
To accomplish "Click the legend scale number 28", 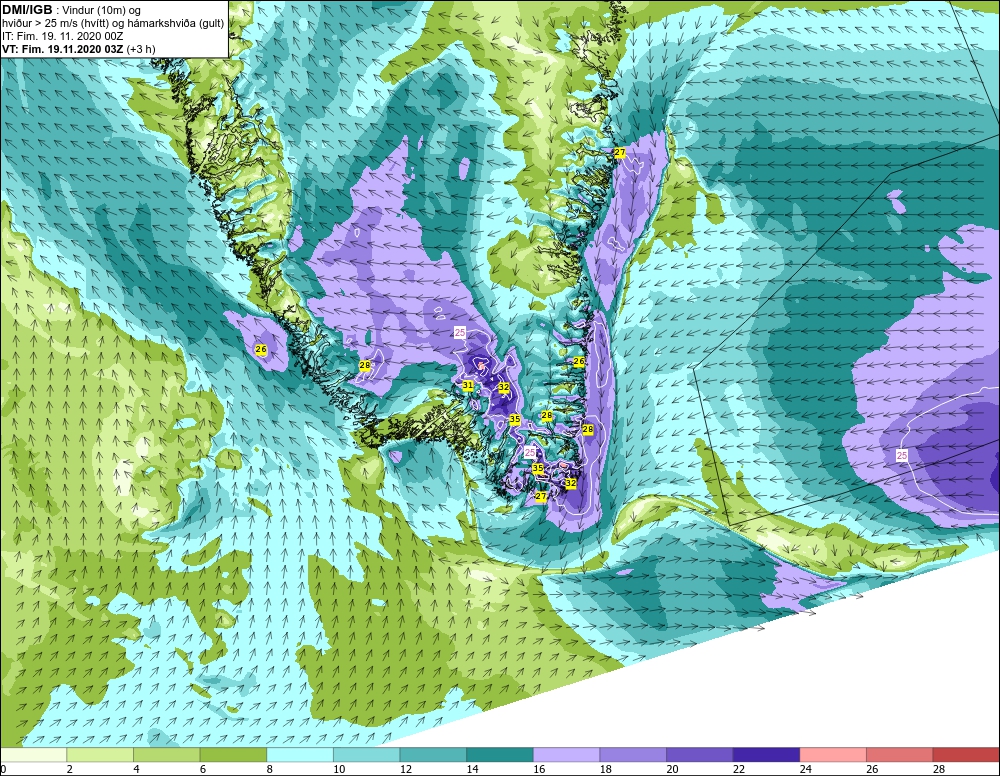I will [x=939, y=770].
